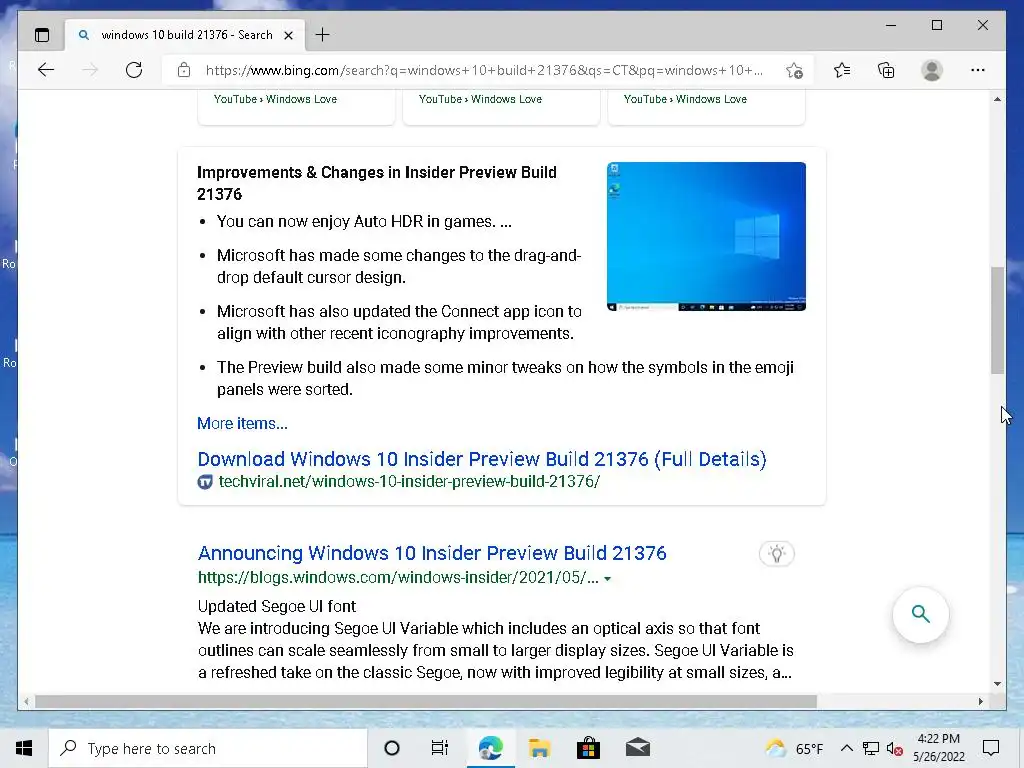Click the 'You can now enjoy Auto HDR' bullet
Viewport: 1024px width, 768px height.
364,222
